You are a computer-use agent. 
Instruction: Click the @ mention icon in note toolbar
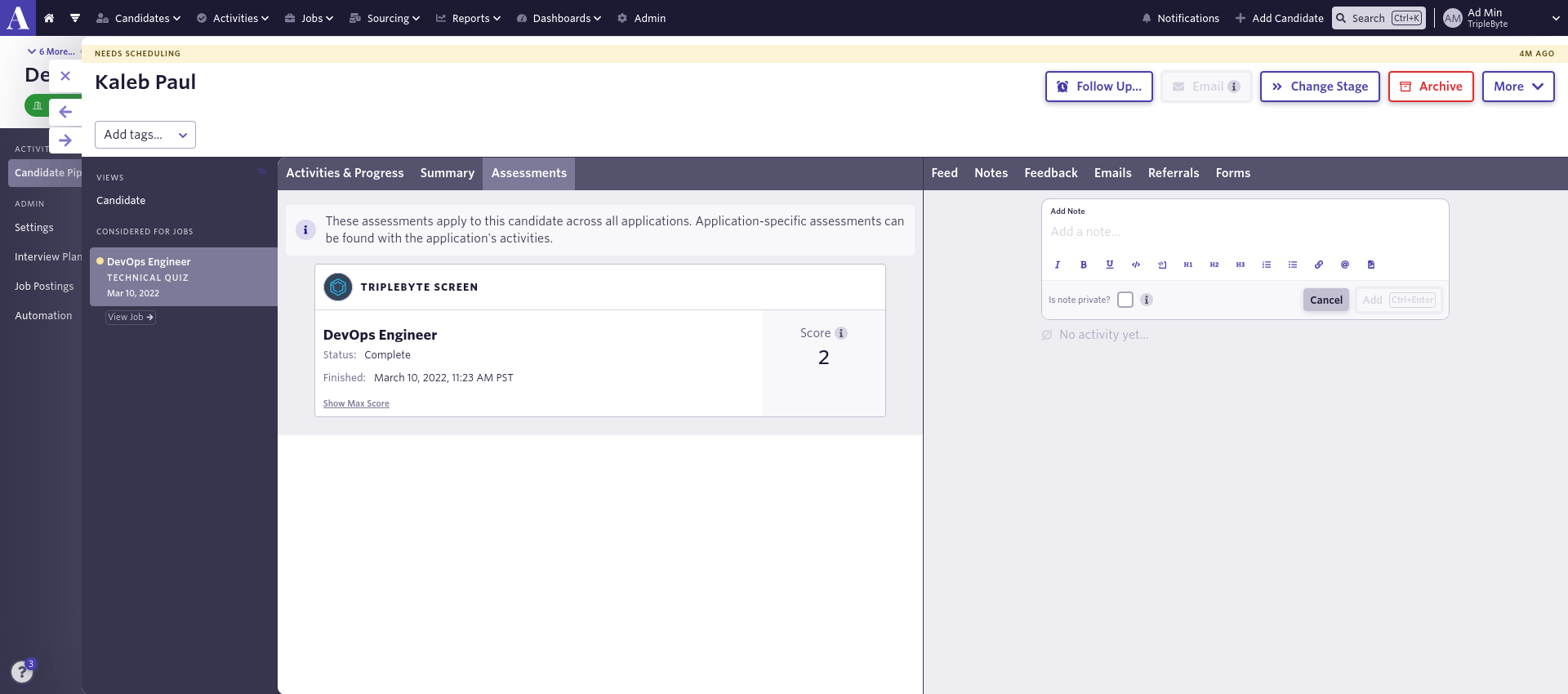click(1344, 265)
